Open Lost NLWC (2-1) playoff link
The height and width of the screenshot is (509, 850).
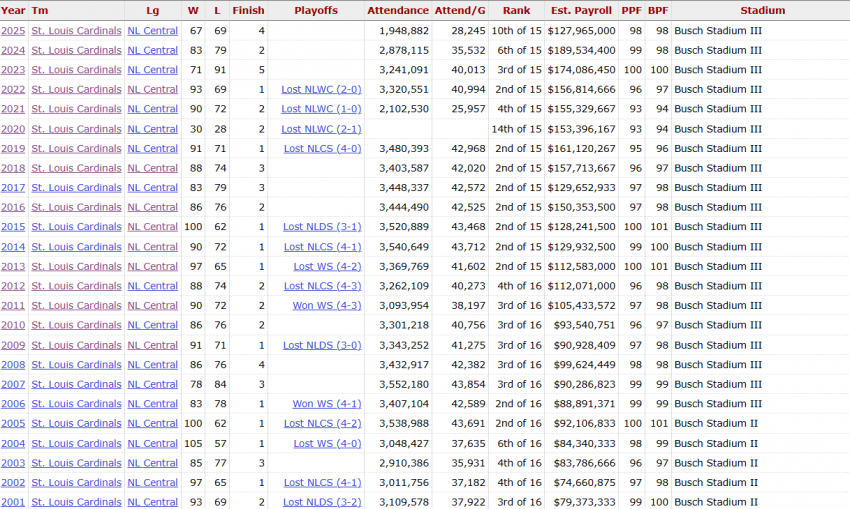tap(321, 129)
